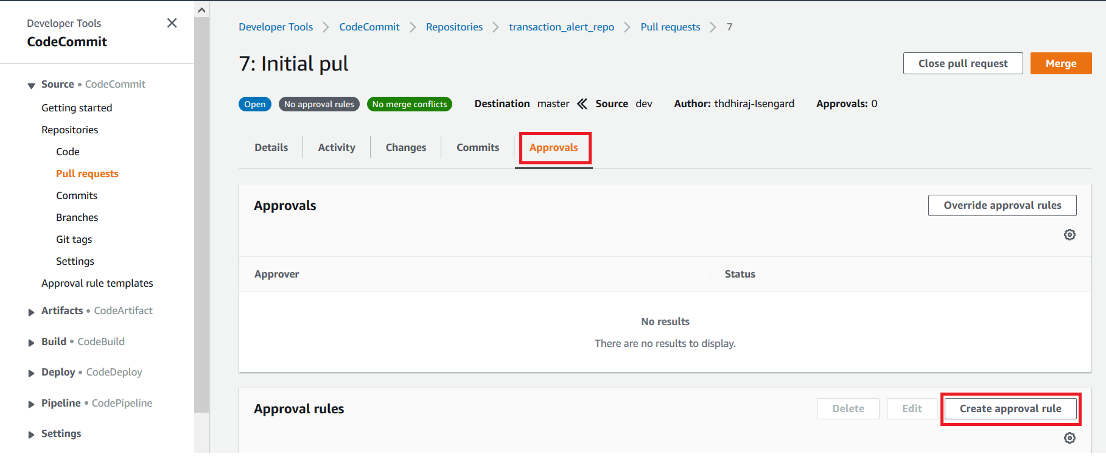Click the Close pull request button

(x=963, y=63)
